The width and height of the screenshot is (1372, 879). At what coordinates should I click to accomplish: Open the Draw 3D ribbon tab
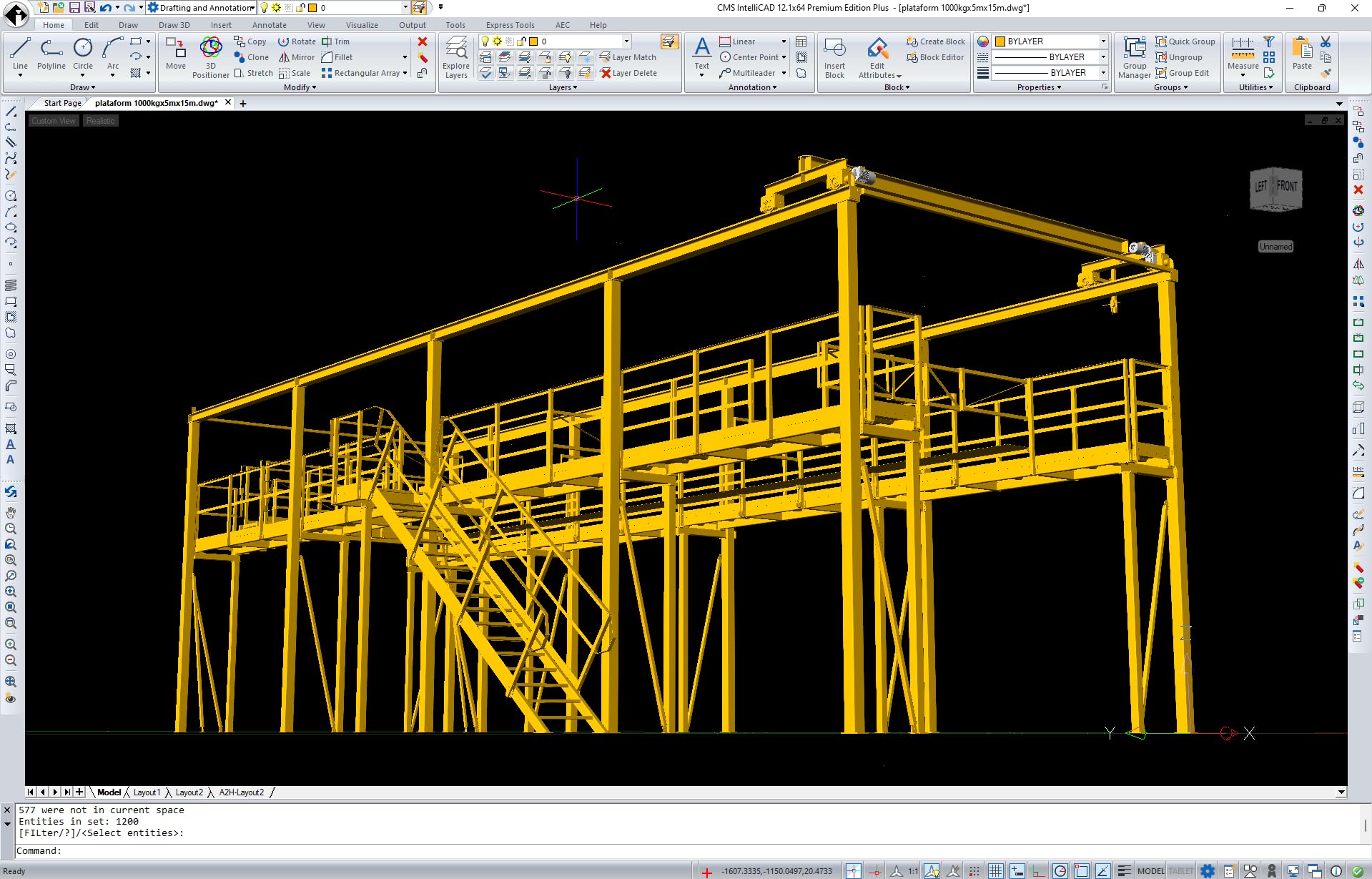[174, 25]
